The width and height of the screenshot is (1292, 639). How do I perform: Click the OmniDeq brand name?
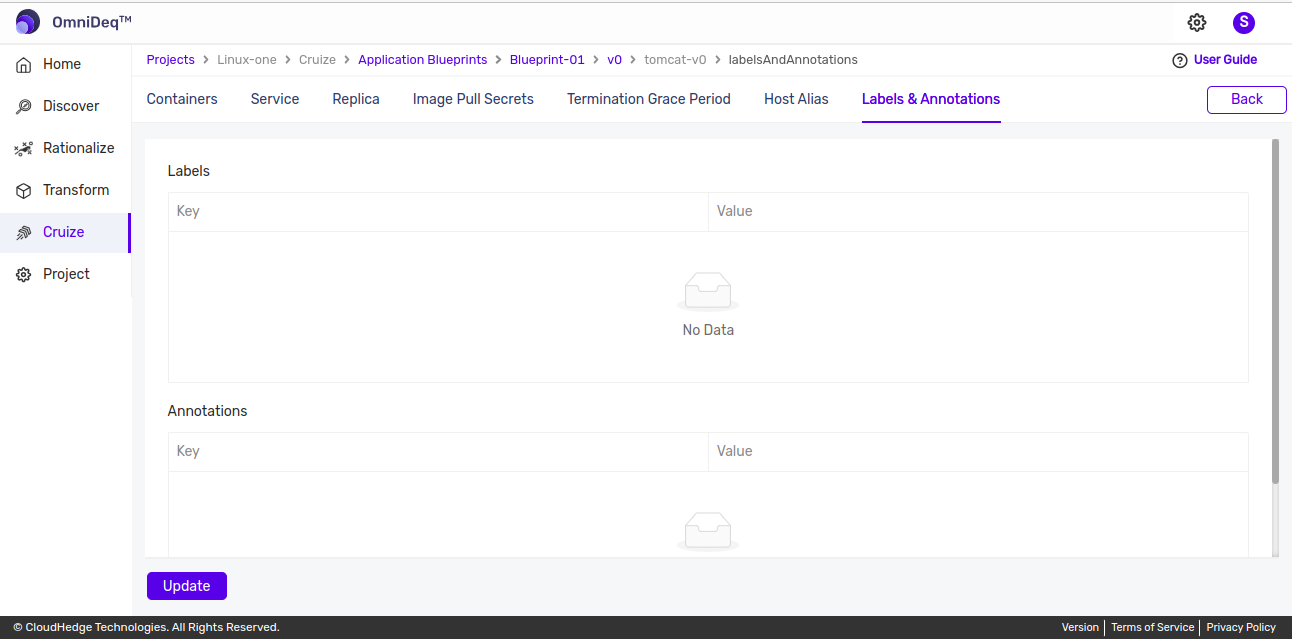[92, 22]
